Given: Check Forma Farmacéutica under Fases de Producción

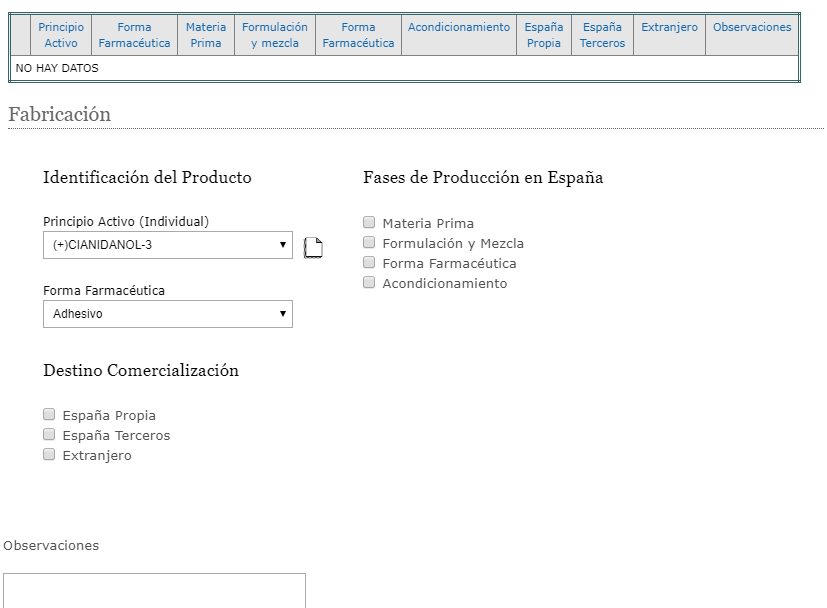Looking at the screenshot, I should [x=369, y=263].
